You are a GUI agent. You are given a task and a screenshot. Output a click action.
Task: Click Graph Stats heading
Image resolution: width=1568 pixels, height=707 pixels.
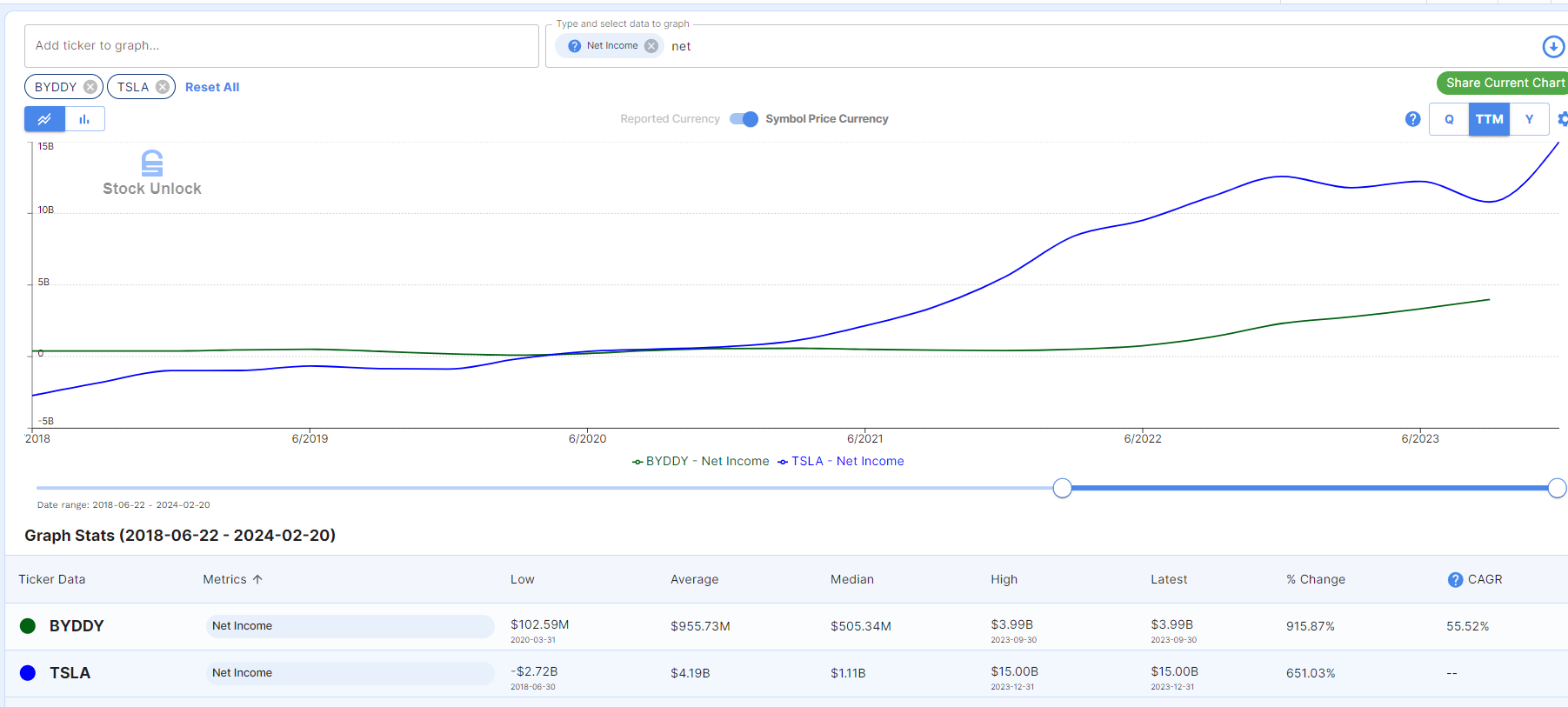pyautogui.click(x=180, y=536)
